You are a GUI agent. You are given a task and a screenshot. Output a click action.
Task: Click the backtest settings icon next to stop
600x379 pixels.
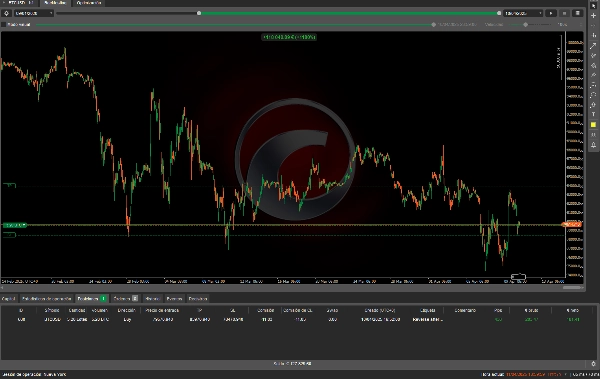tap(577, 13)
